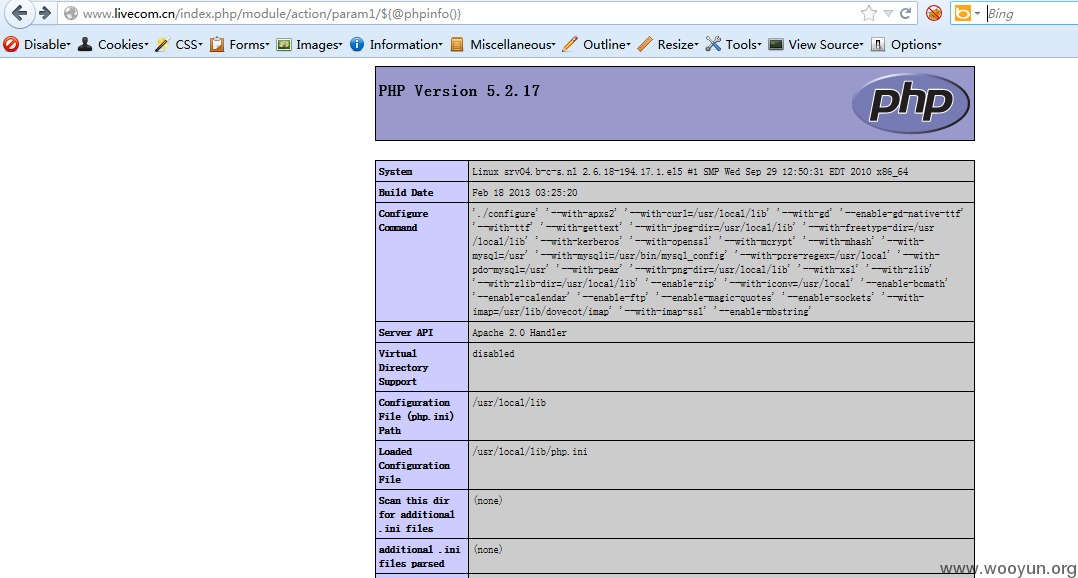Go forward with the forward arrow
The width and height of the screenshot is (1078, 578).
click(x=45, y=13)
